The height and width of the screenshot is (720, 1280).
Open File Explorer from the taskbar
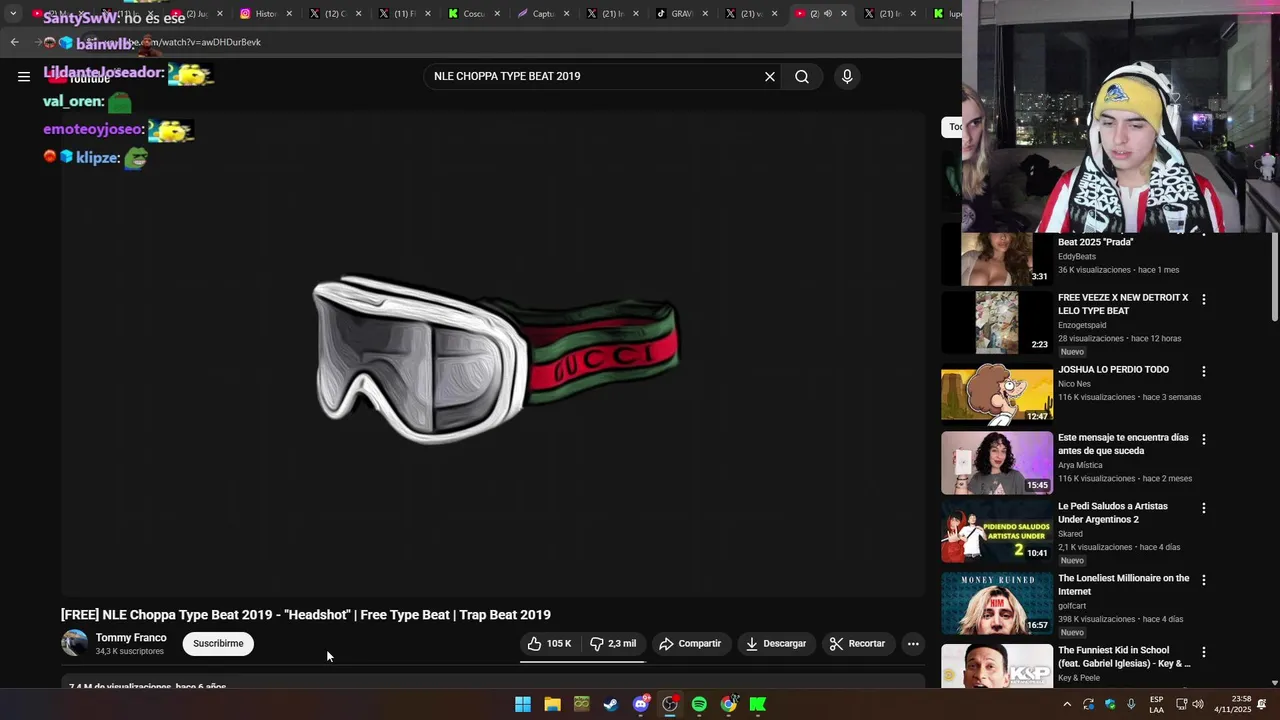(552, 704)
